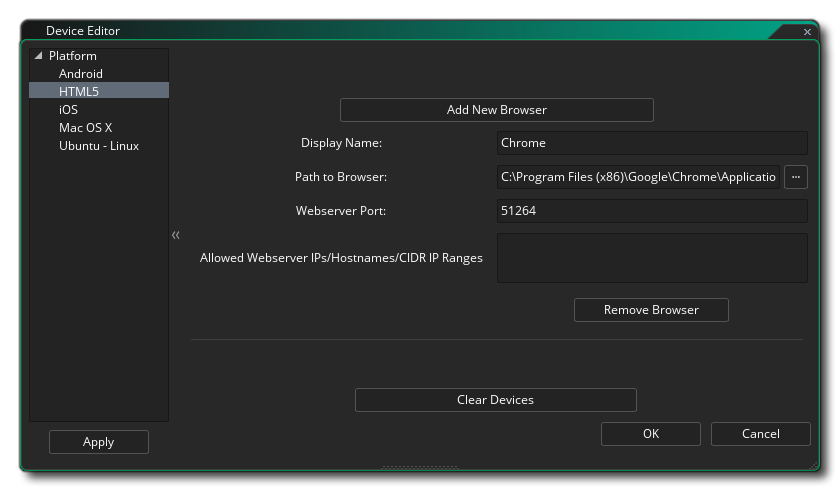Choose iOS from the platform tree
840x491 pixels.
point(68,110)
